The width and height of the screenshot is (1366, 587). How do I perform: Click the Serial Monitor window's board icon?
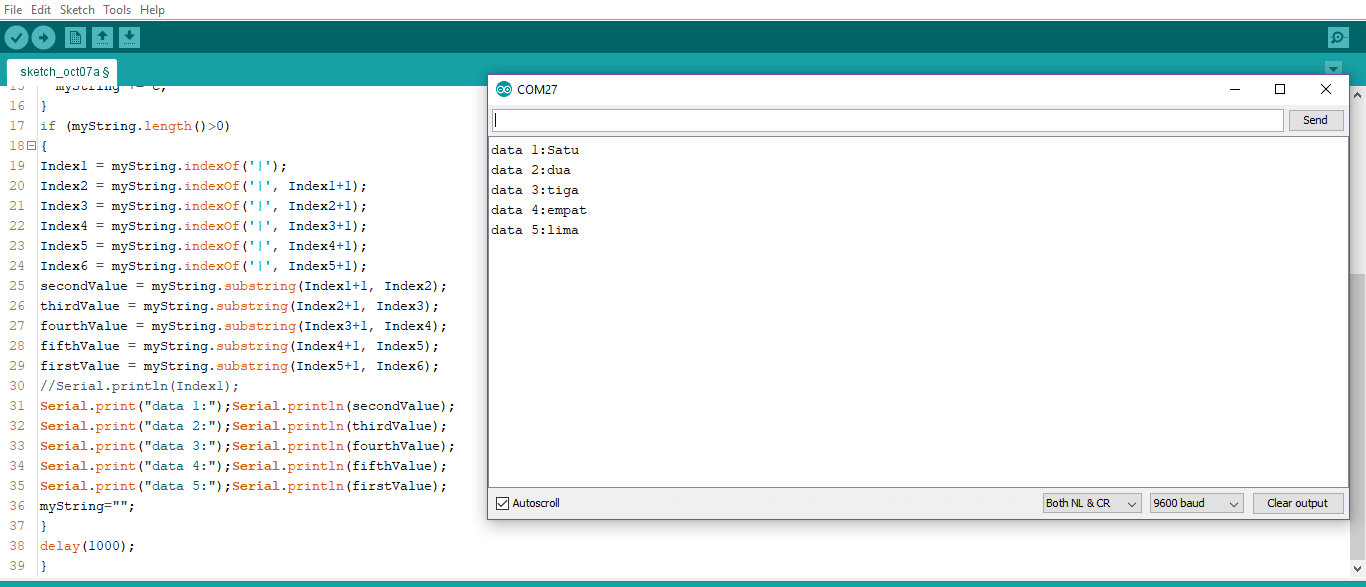(x=503, y=89)
